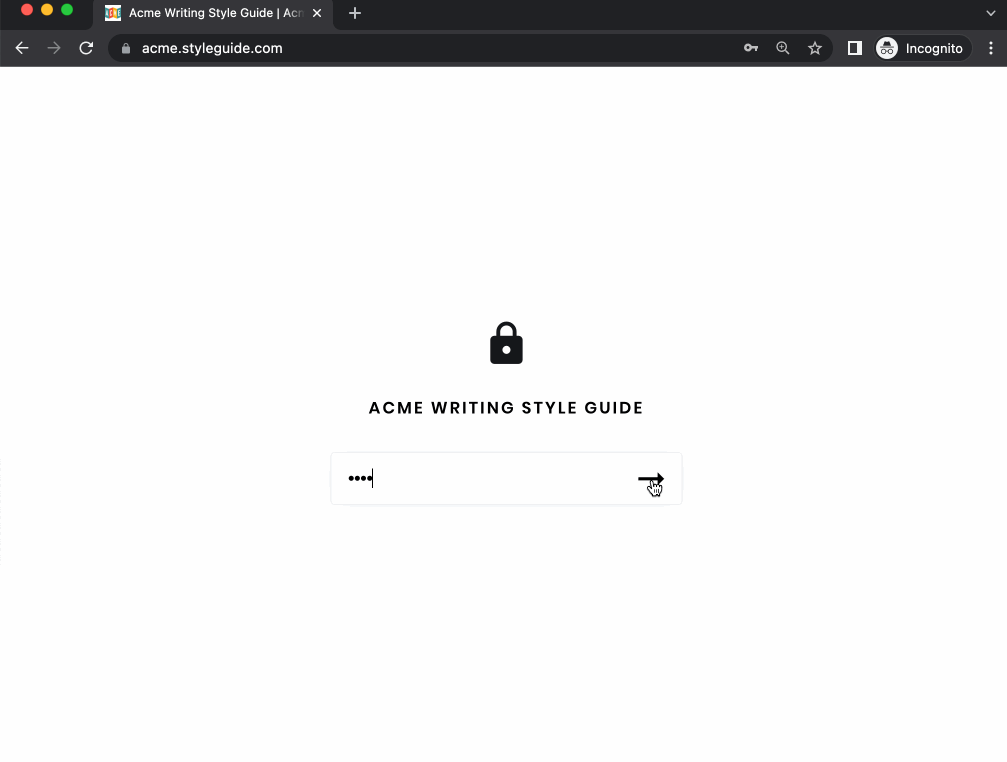Click the Acme Writing Style Guide heading
This screenshot has height=762, width=1007.
506,408
